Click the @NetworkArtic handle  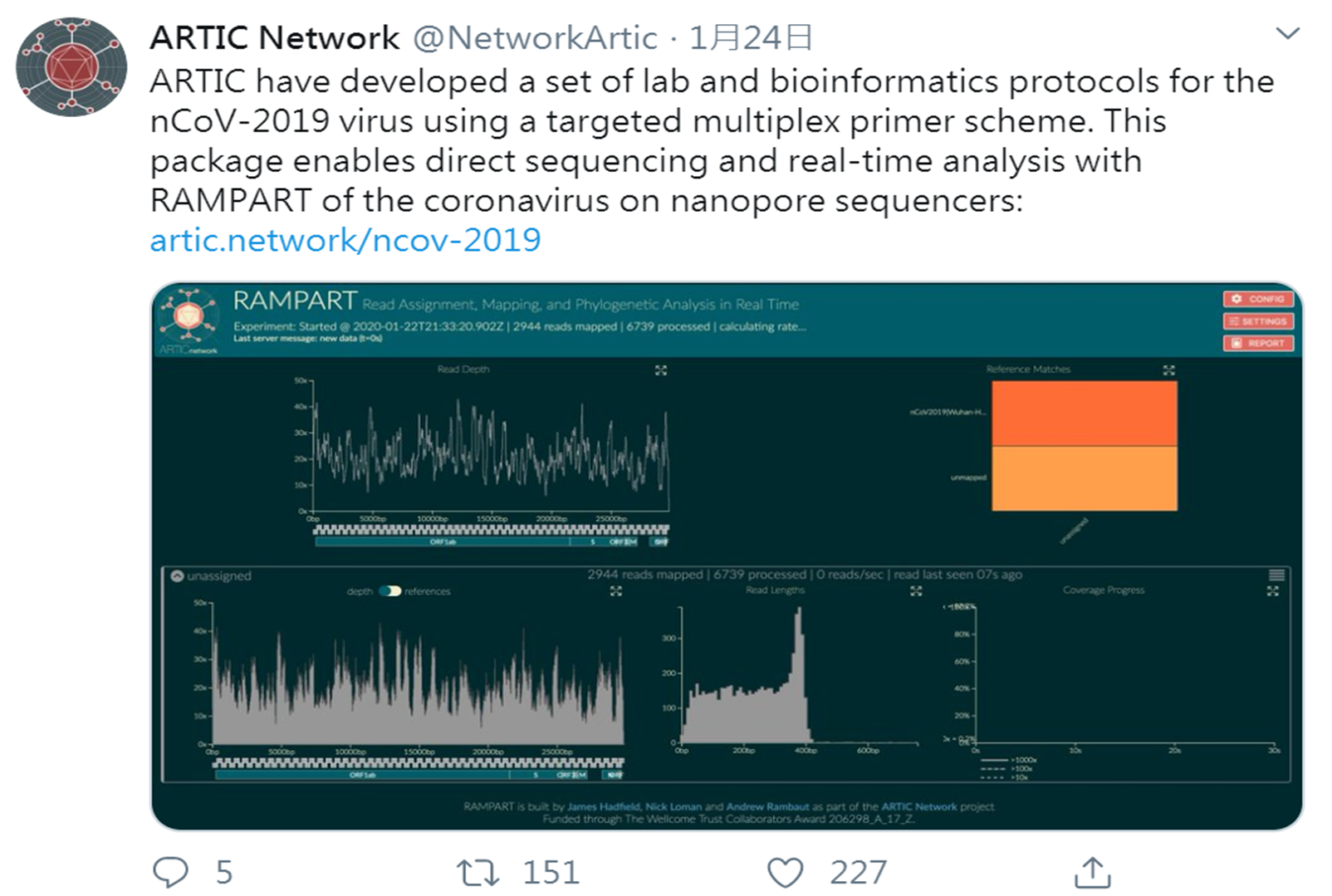tap(535, 38)
